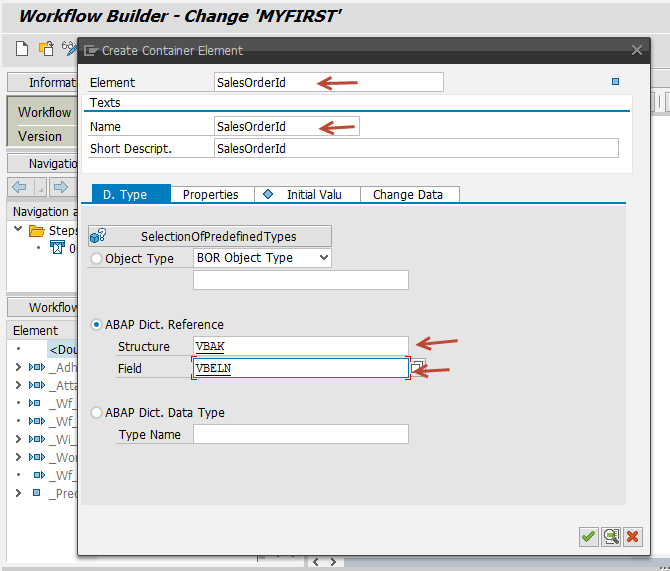This screenshot has height=571, width=670.
Task: Click the red X cancel button
Action: pyautogui.click(x=633, y=537)
